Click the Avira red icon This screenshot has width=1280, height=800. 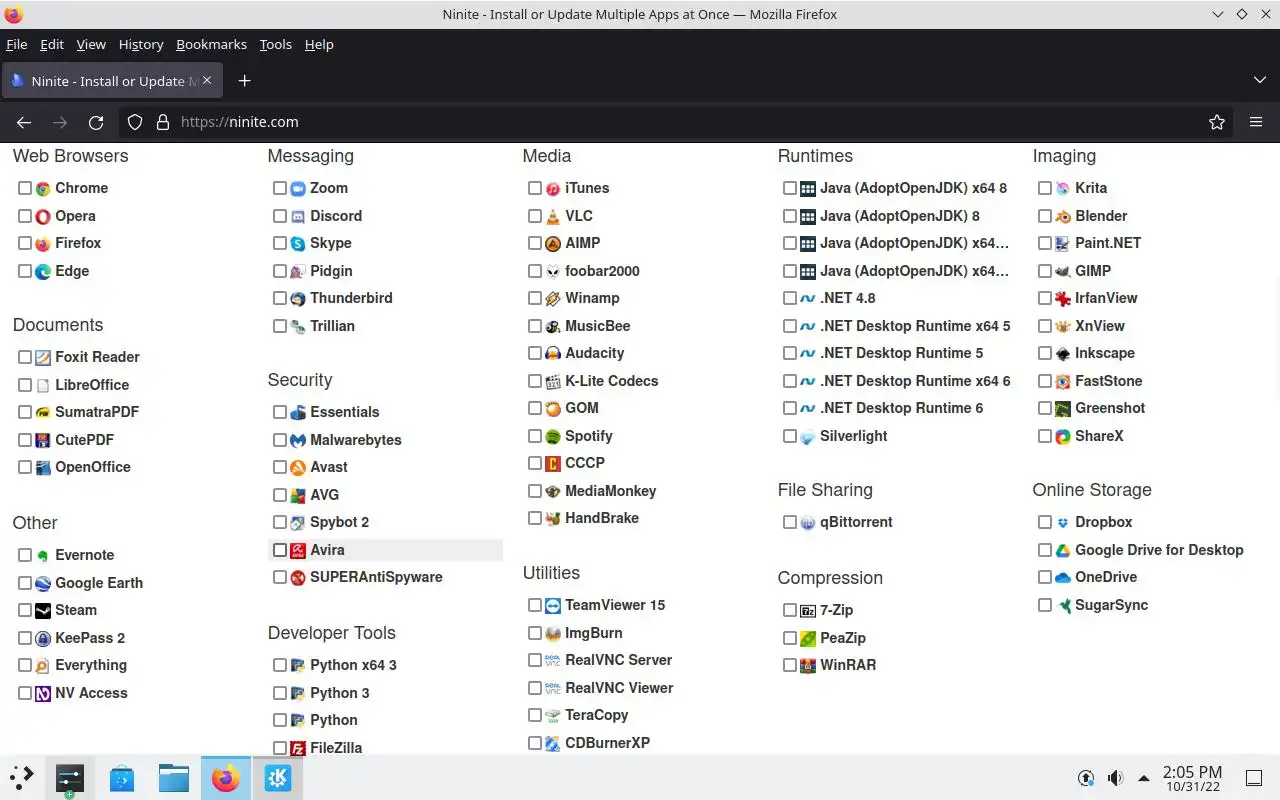click(x=298, y=550)
